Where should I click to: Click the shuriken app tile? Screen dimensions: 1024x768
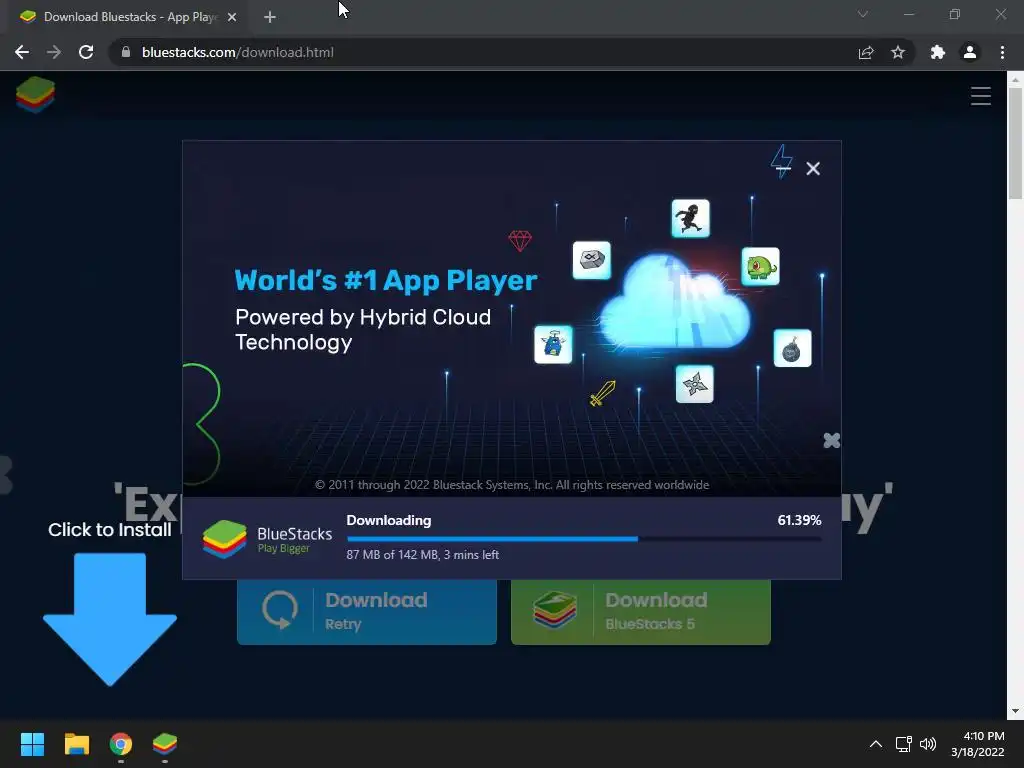pyautogui.click(x=694, y=384)
